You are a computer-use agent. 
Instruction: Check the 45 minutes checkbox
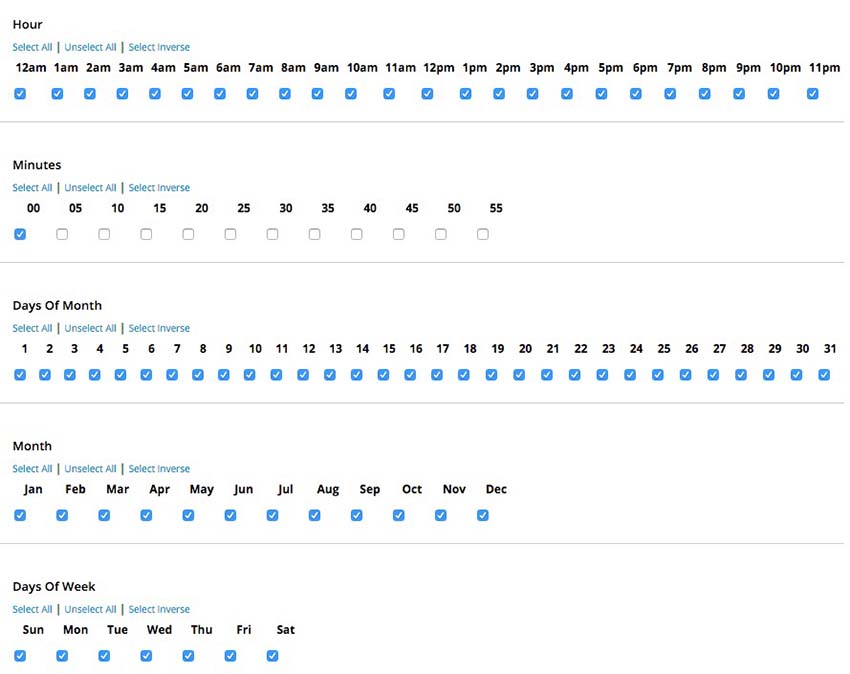point(398,234)
